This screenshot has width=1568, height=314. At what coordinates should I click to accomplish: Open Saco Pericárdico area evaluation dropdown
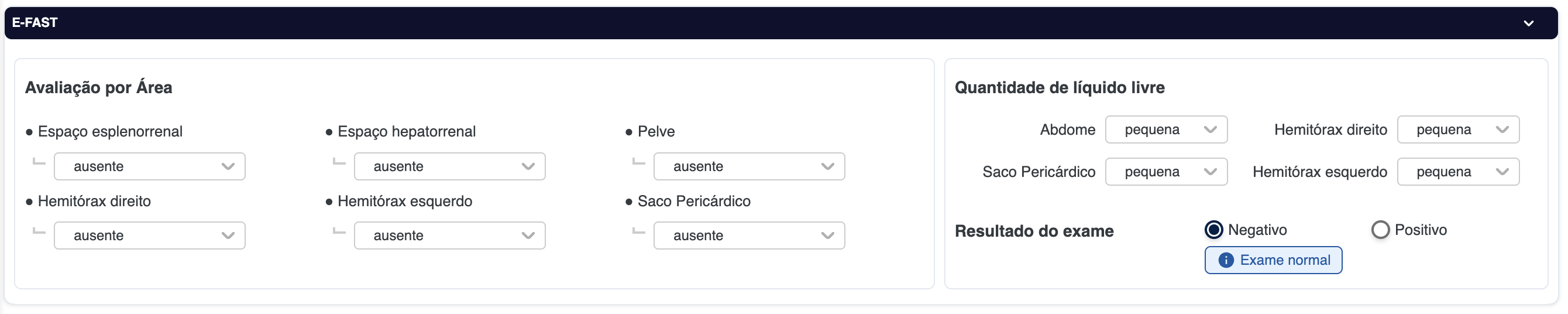point(749,235)
